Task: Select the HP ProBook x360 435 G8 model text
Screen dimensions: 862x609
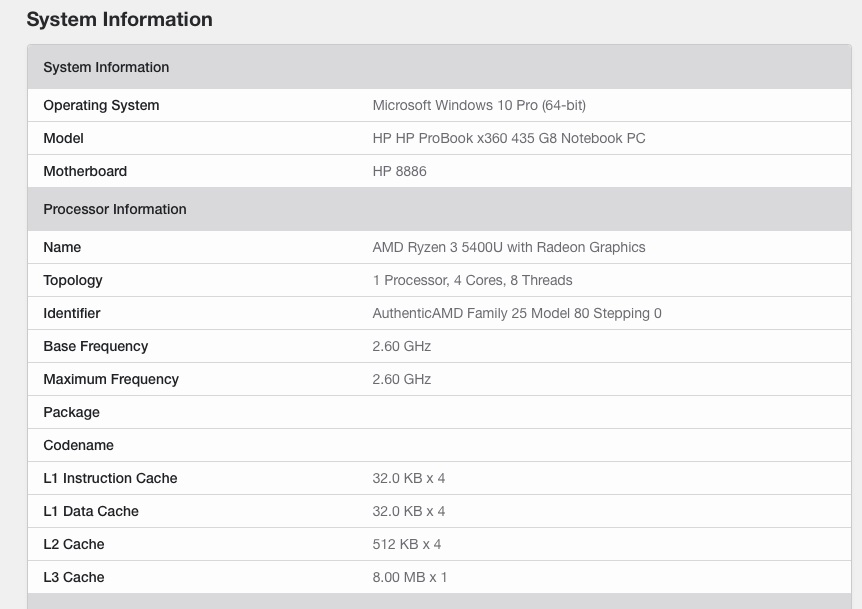Action: pyautogui.click(x=508, y=138)
